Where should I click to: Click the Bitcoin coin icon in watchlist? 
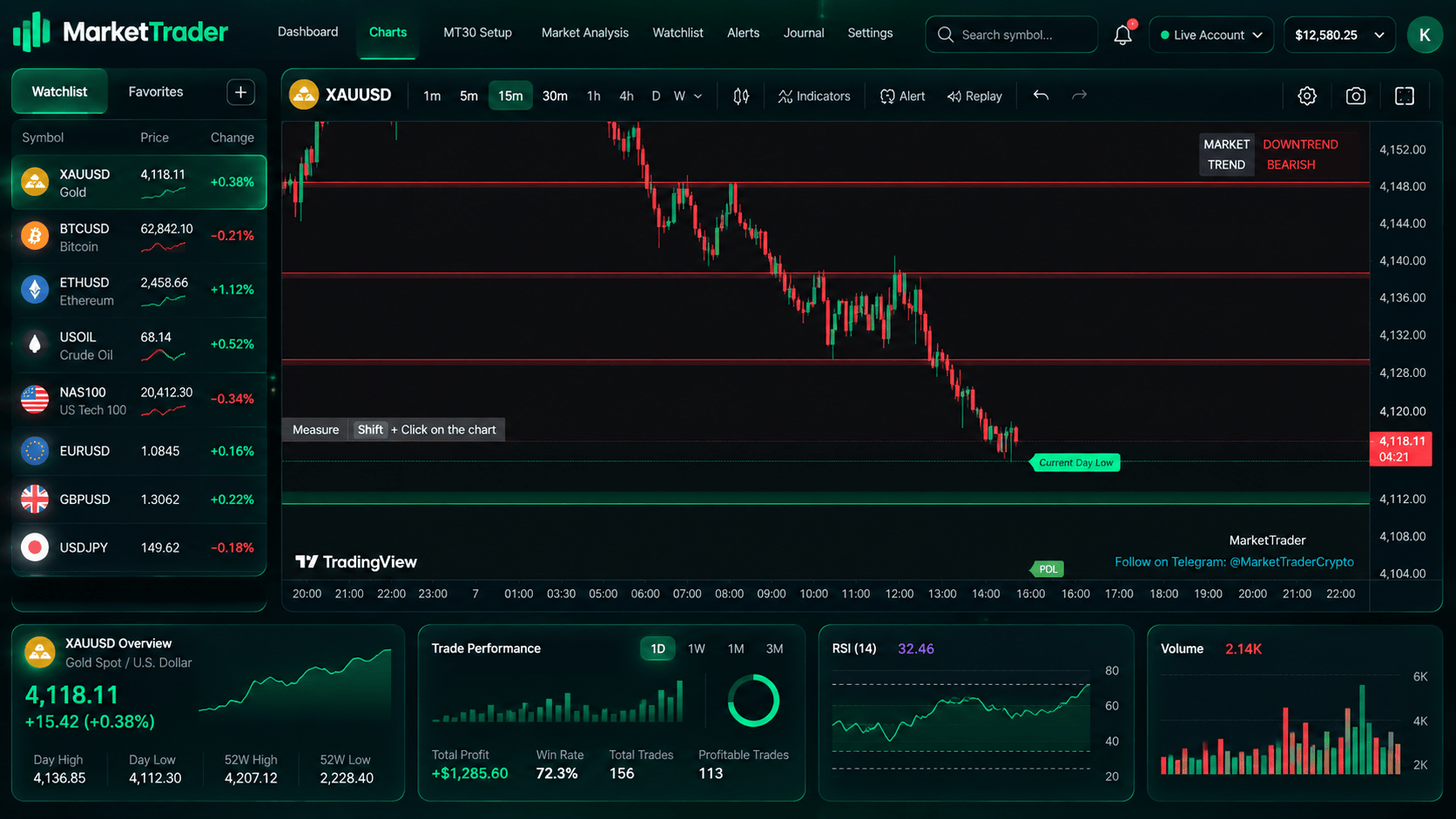click(35, 236)
